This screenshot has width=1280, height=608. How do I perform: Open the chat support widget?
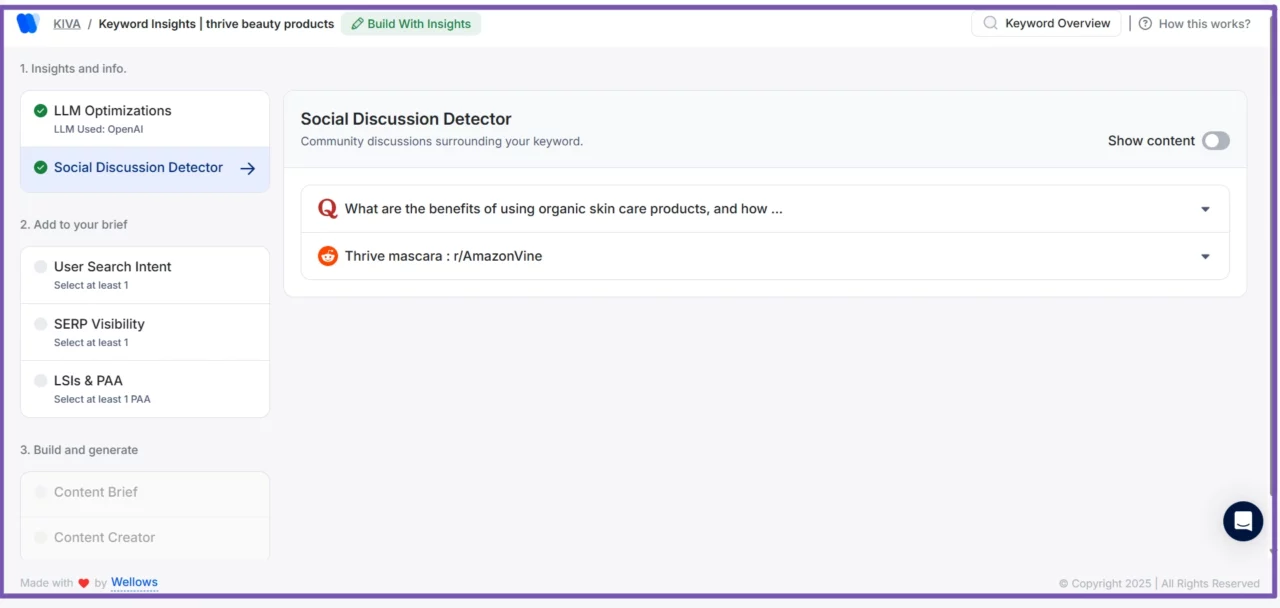point(1243,521)
